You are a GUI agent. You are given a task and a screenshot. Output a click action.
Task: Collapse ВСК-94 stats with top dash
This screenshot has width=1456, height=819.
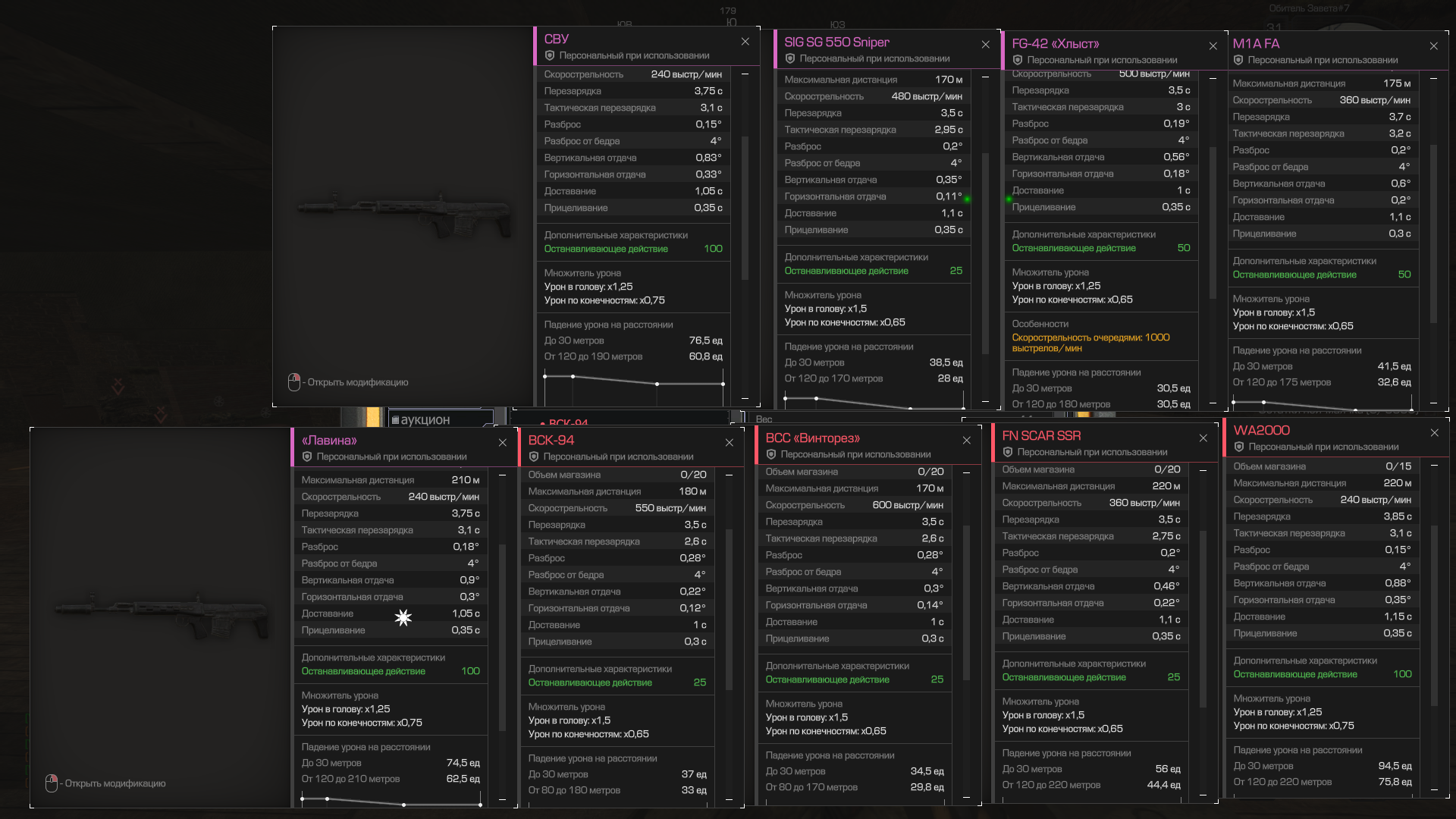point(730,475)
